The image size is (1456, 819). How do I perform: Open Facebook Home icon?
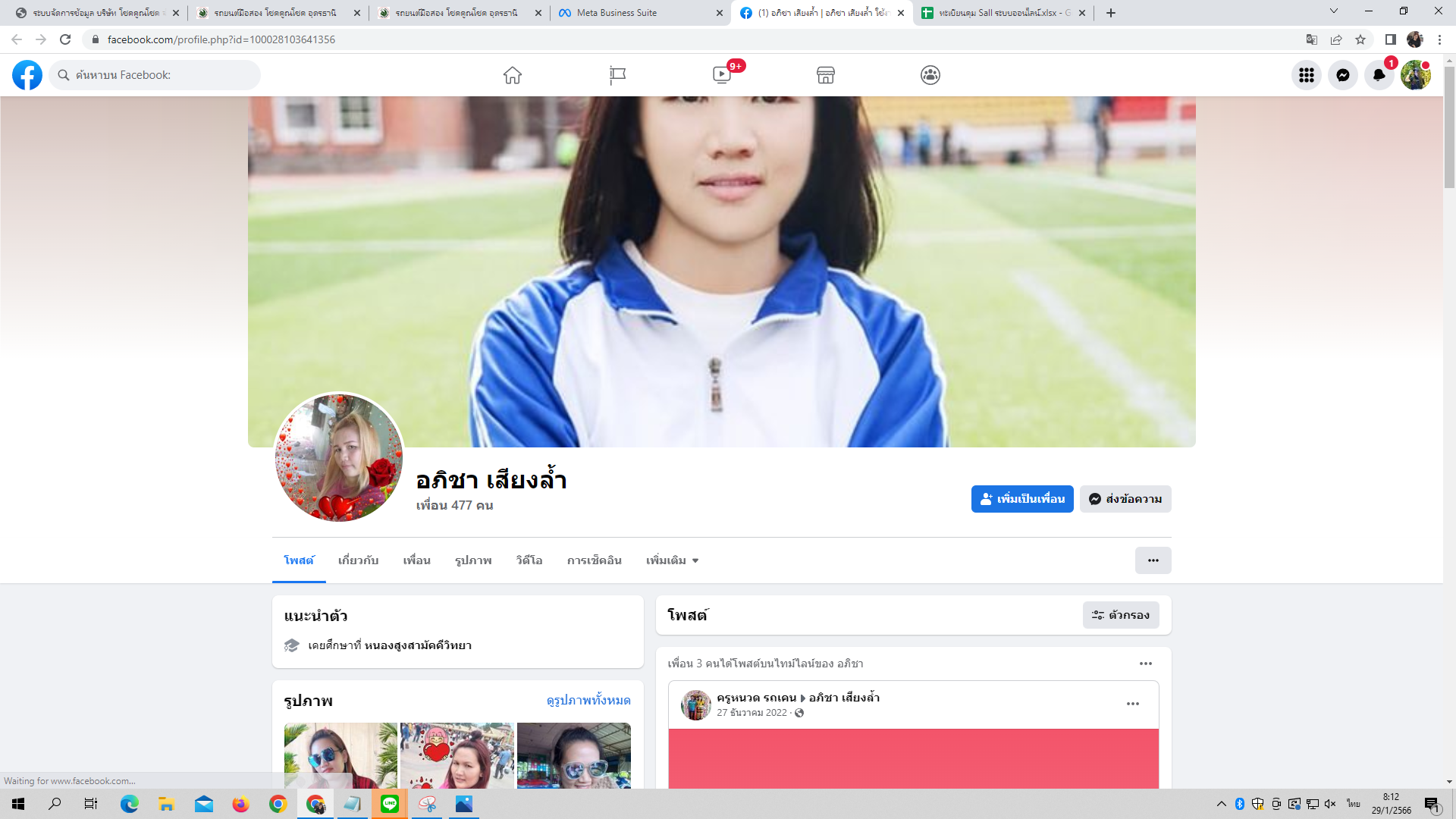pyautogui.click(x=513, y=75)
